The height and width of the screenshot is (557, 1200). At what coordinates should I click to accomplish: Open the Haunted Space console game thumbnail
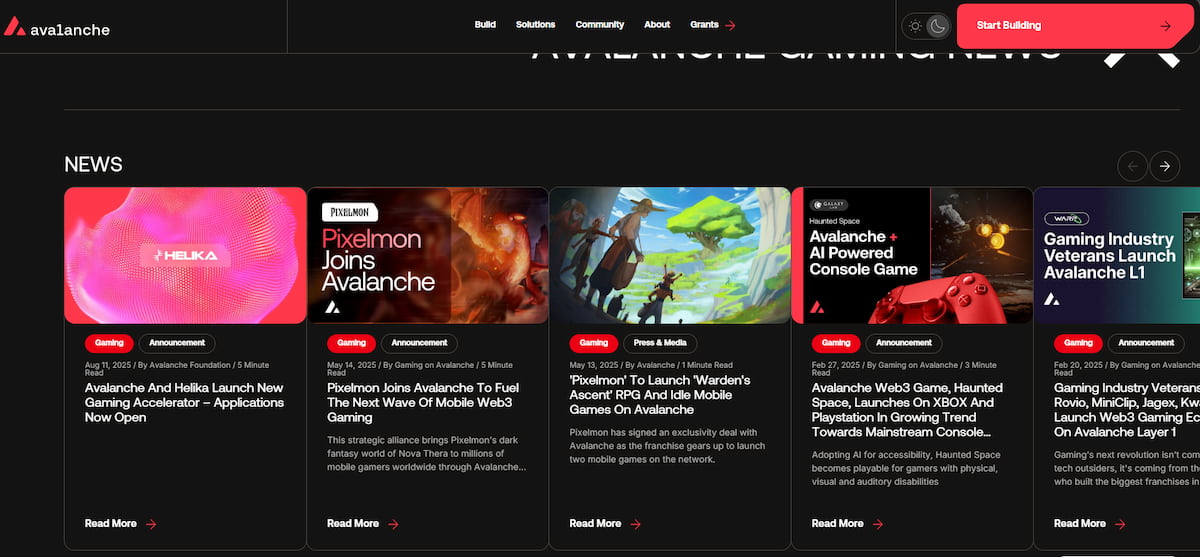(912, 255)
